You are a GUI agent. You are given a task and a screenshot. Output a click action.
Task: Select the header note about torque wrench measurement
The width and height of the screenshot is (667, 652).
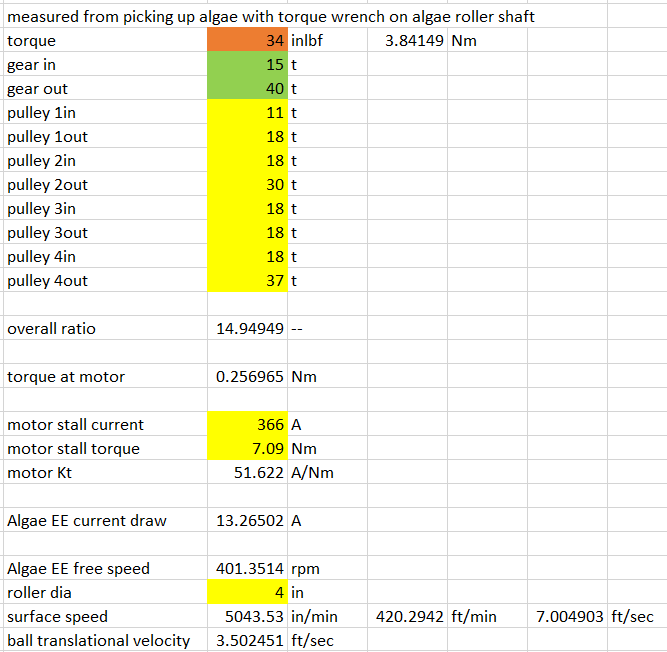pyautogui.click(x=271, y=17)
